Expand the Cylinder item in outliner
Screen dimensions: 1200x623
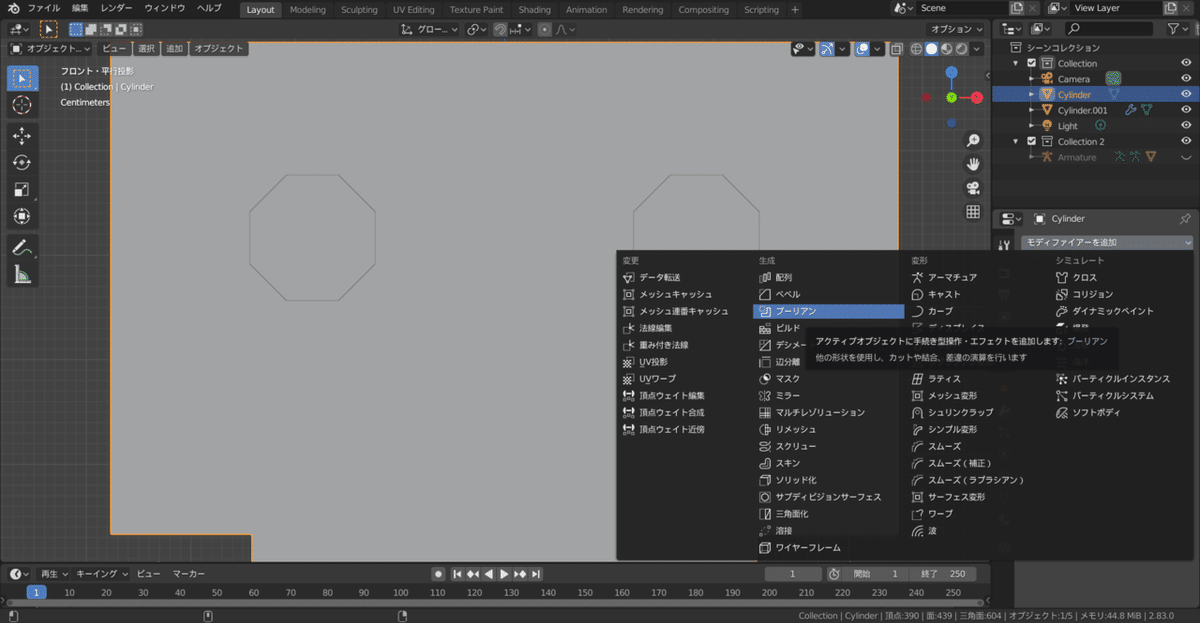click(1031, 94)
